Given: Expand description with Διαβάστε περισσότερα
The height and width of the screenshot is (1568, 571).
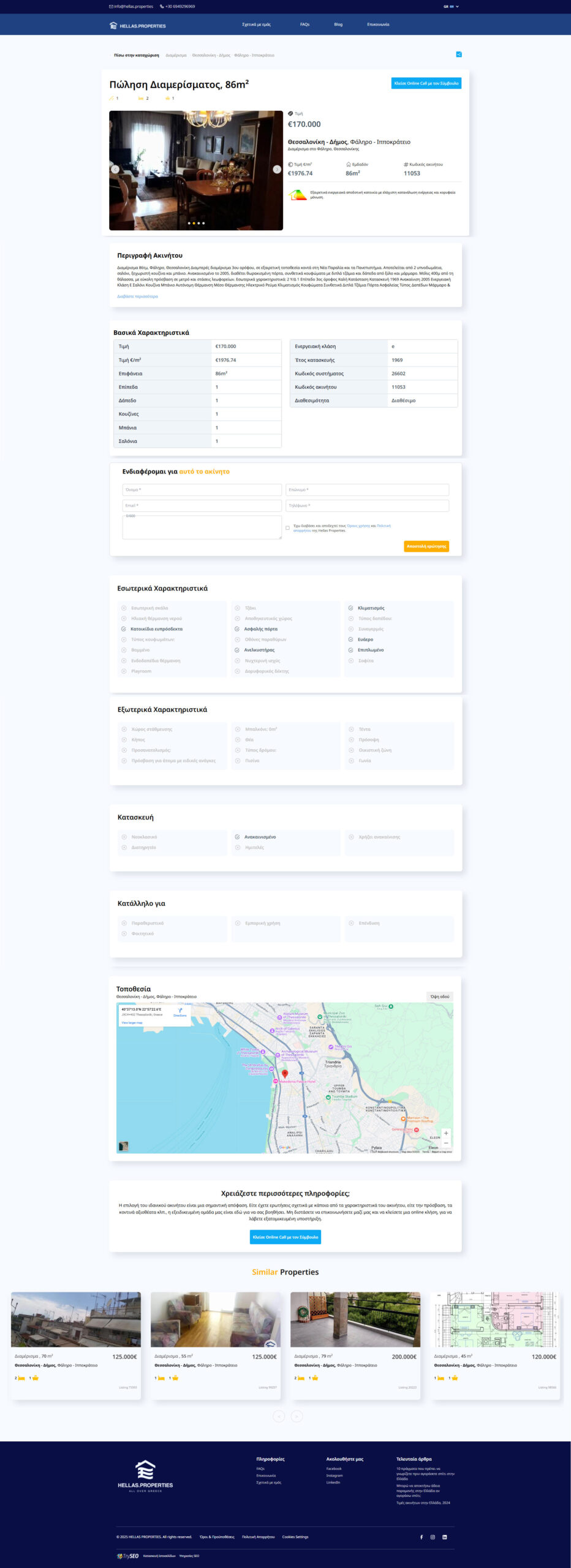Looking at the screenshot, I should 137,296.
